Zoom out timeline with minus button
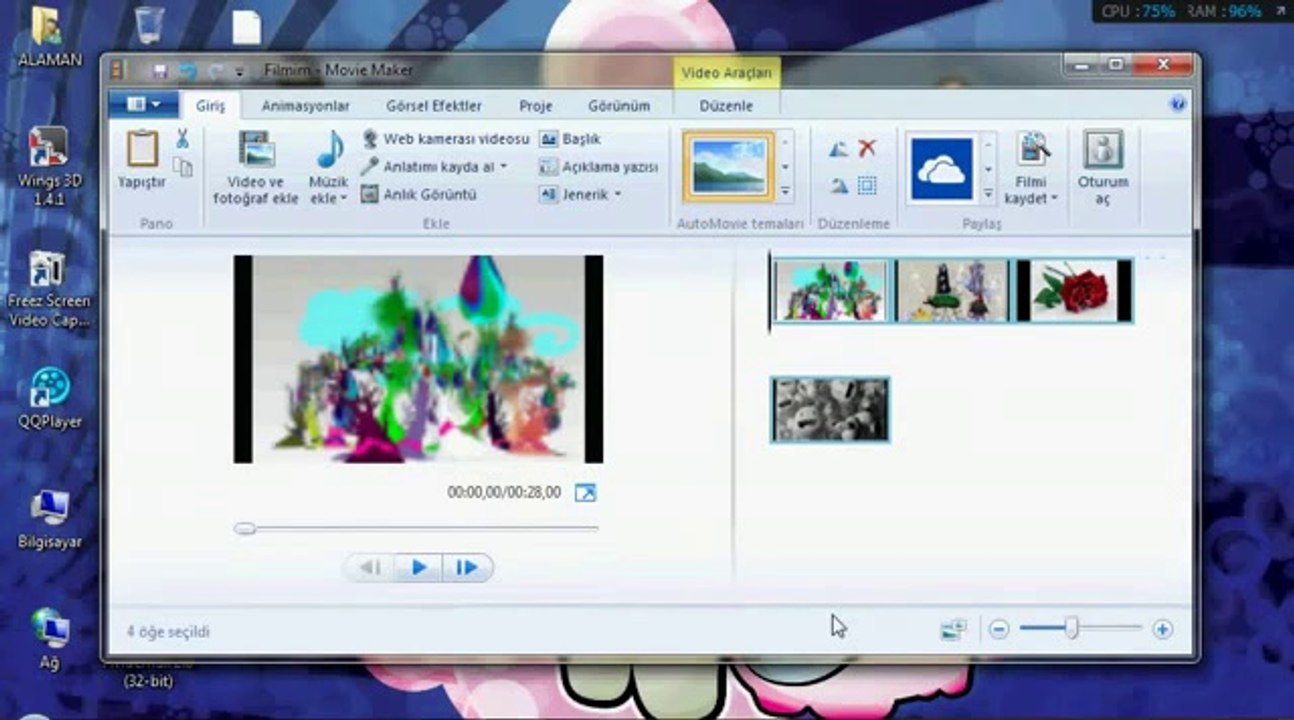This screenshot has width=1294, height=720. [x=1000, y=629]
